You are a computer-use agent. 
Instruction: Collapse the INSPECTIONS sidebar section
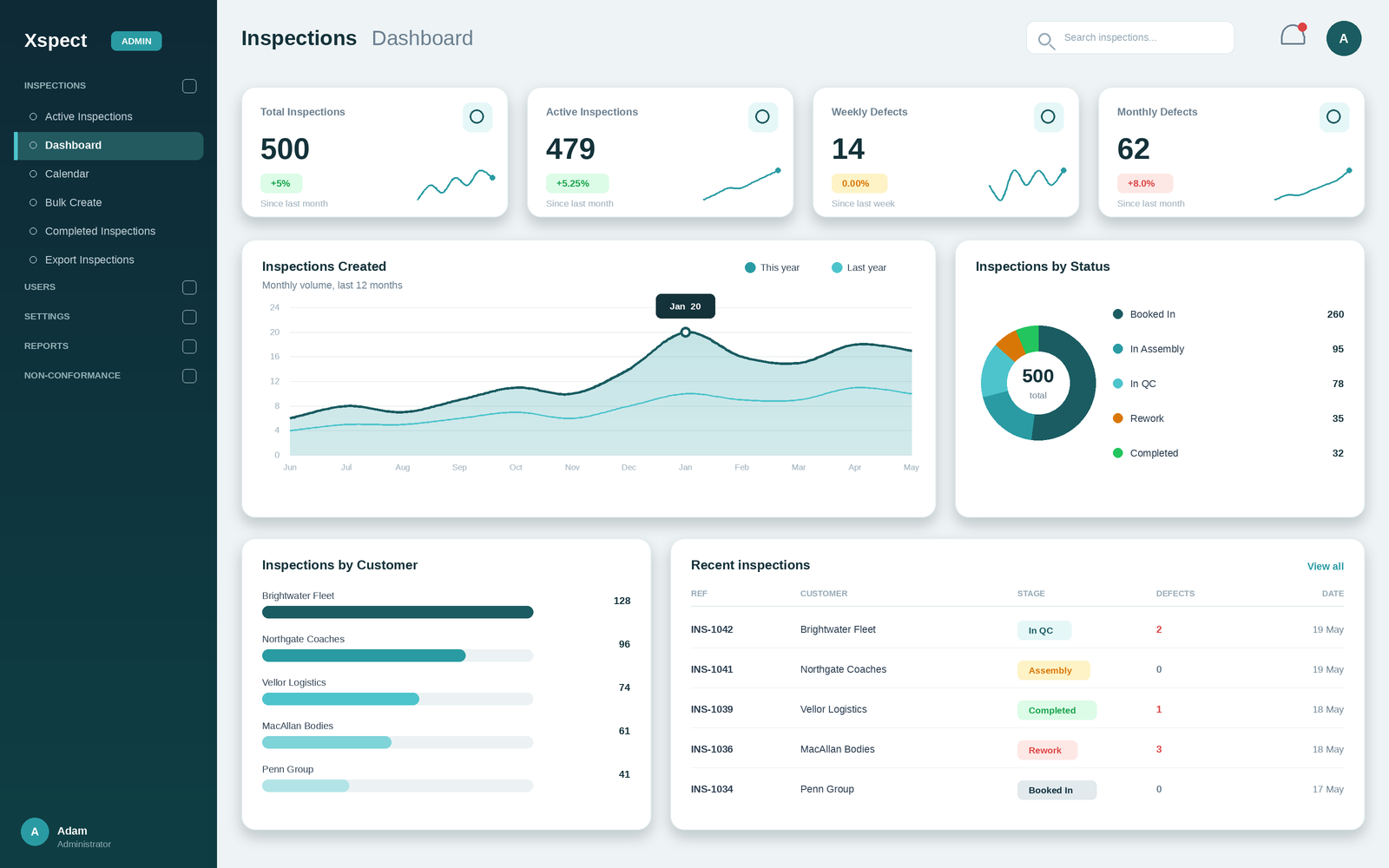click(189, 86)
